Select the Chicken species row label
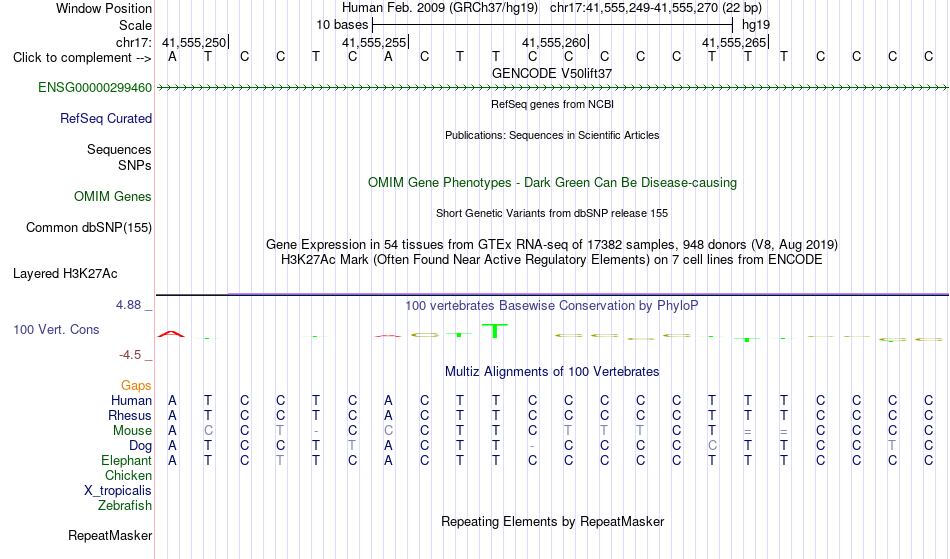 pos(128,476)
